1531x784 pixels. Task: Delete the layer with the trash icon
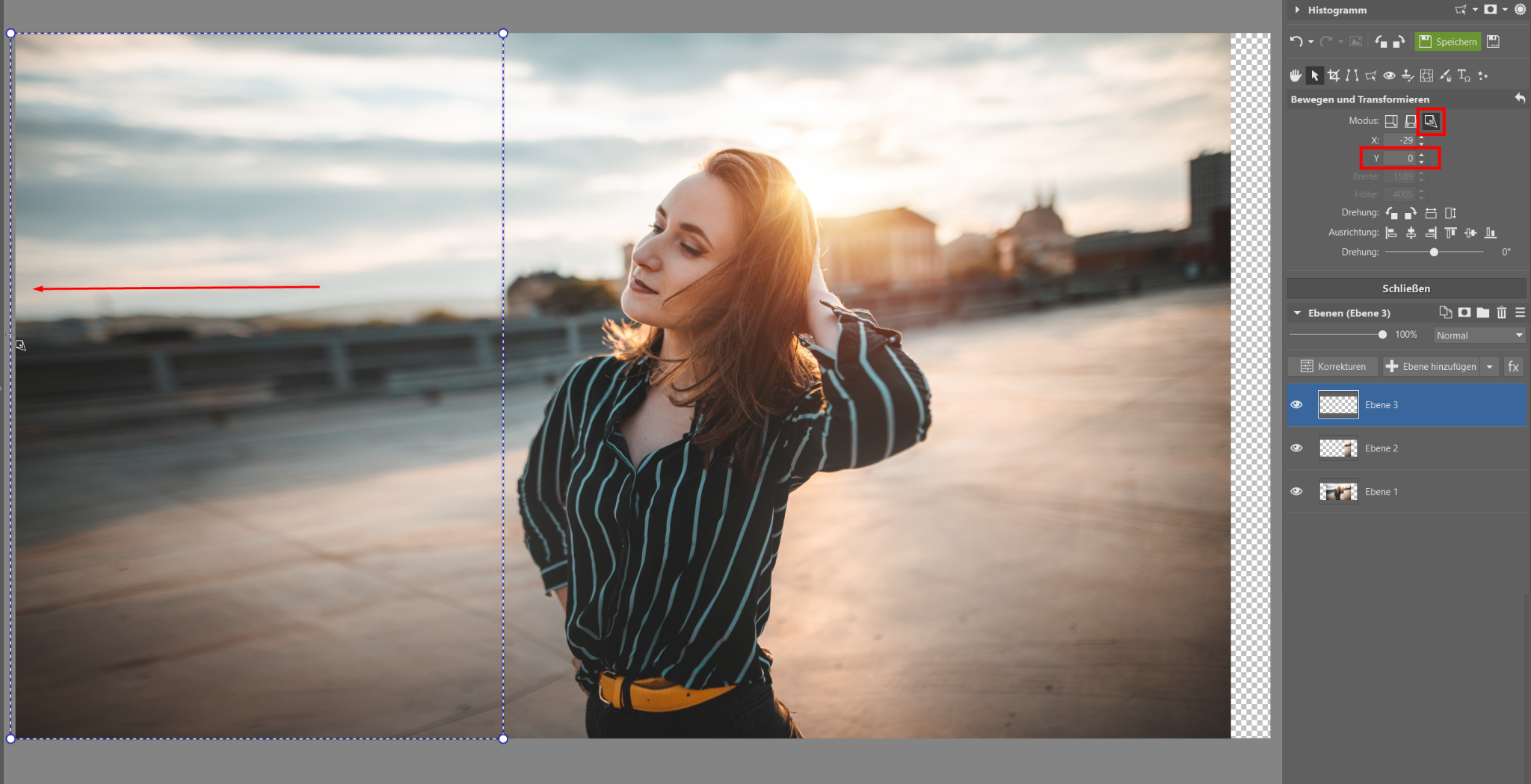click(x=1501, y=312)
